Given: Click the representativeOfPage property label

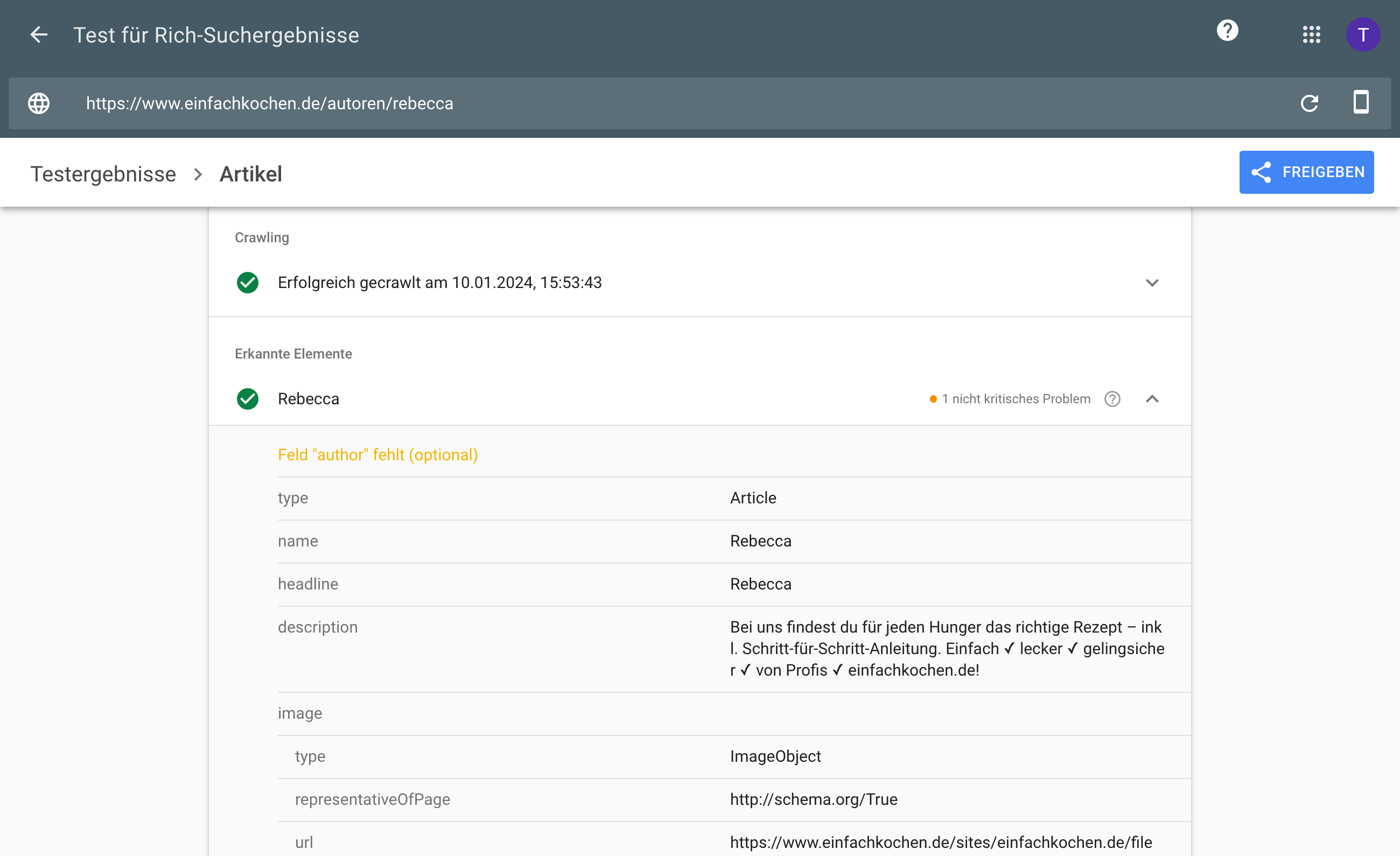Looking at the screenshot, I should [x=372, y=800].
